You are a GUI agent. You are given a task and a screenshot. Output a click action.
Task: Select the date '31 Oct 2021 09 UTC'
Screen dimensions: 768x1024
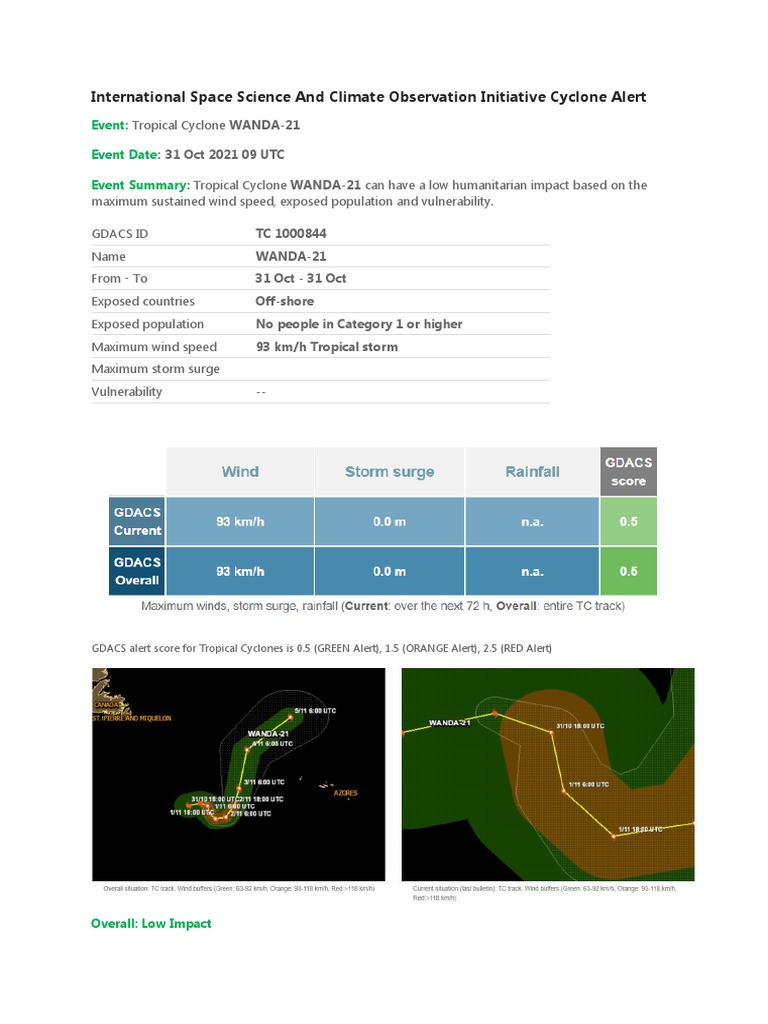point(225,154)
